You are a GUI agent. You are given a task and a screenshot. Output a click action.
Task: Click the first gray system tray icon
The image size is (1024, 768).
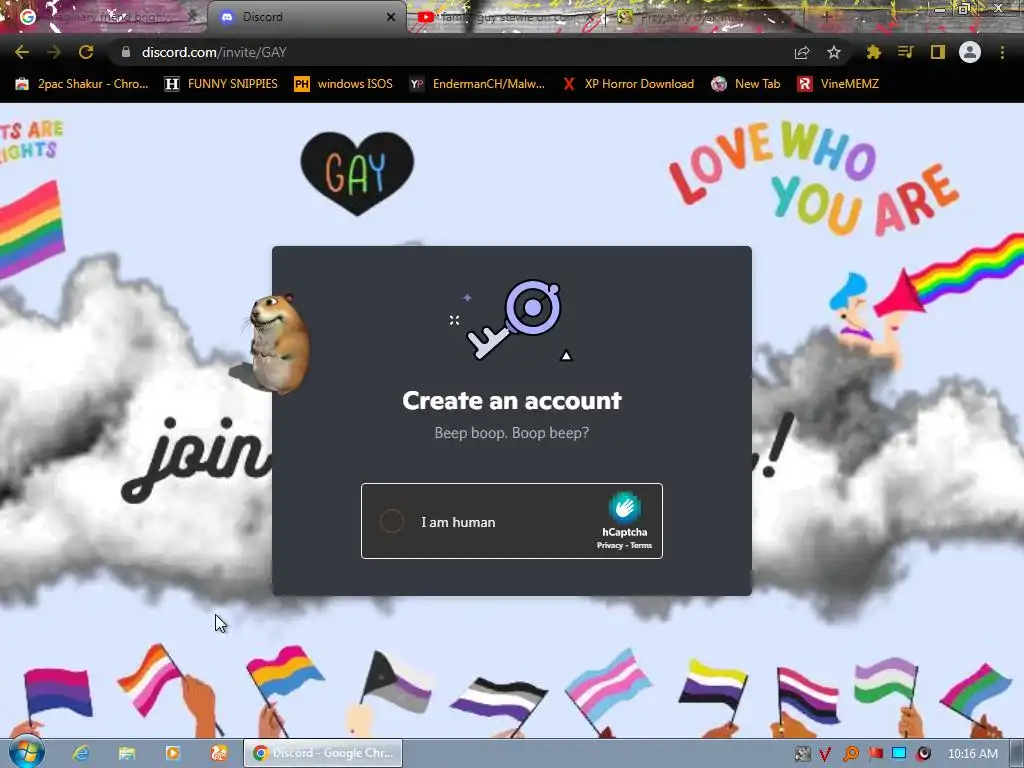[802, 754]
